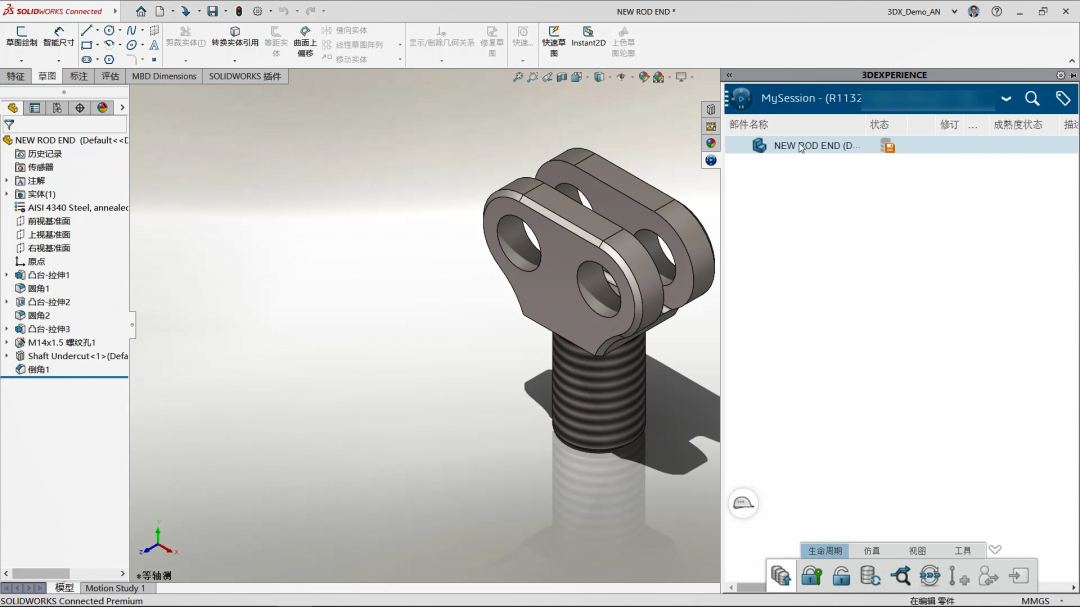Expand 凸台-拉伸2 feature node

(x=7, y=302)
